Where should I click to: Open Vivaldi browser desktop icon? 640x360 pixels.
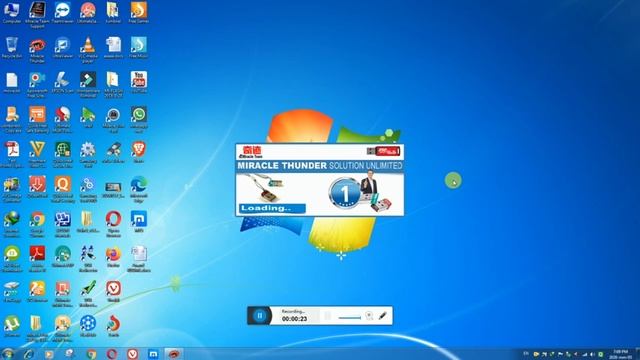pyautogui.click(x=113, y=291)
